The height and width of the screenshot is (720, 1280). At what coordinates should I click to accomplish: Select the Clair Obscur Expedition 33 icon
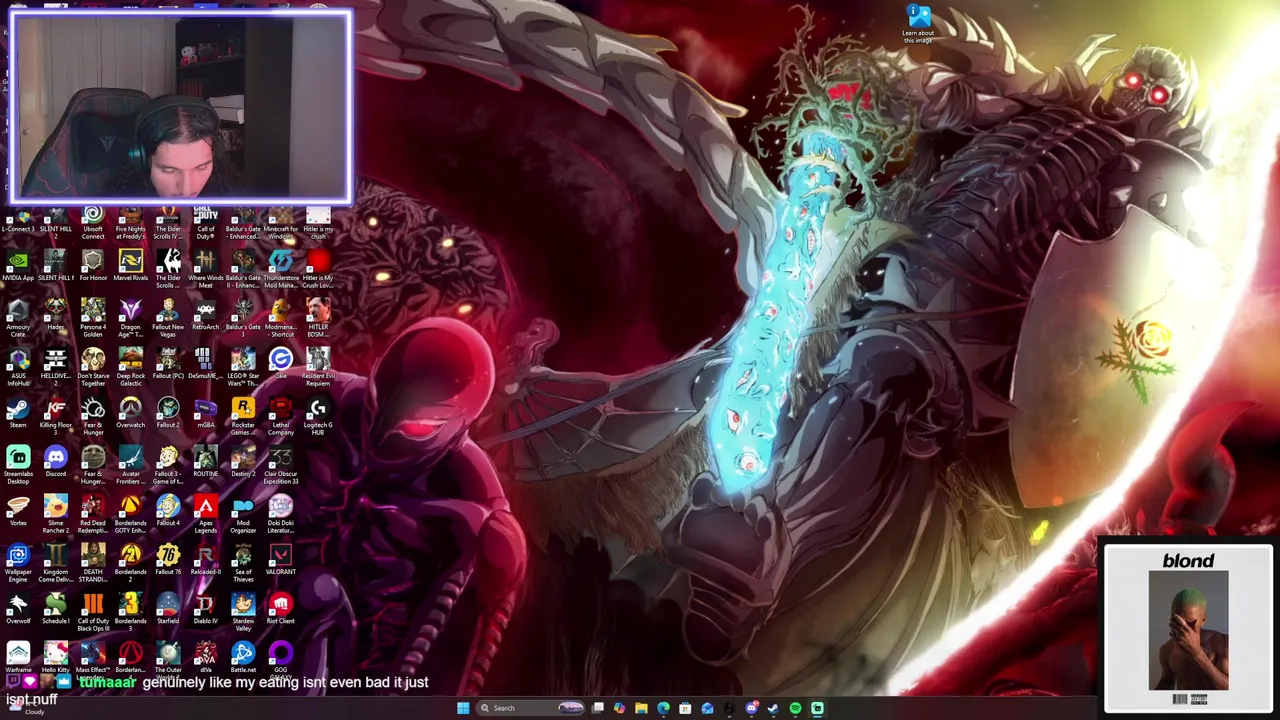tap(280, 465)
